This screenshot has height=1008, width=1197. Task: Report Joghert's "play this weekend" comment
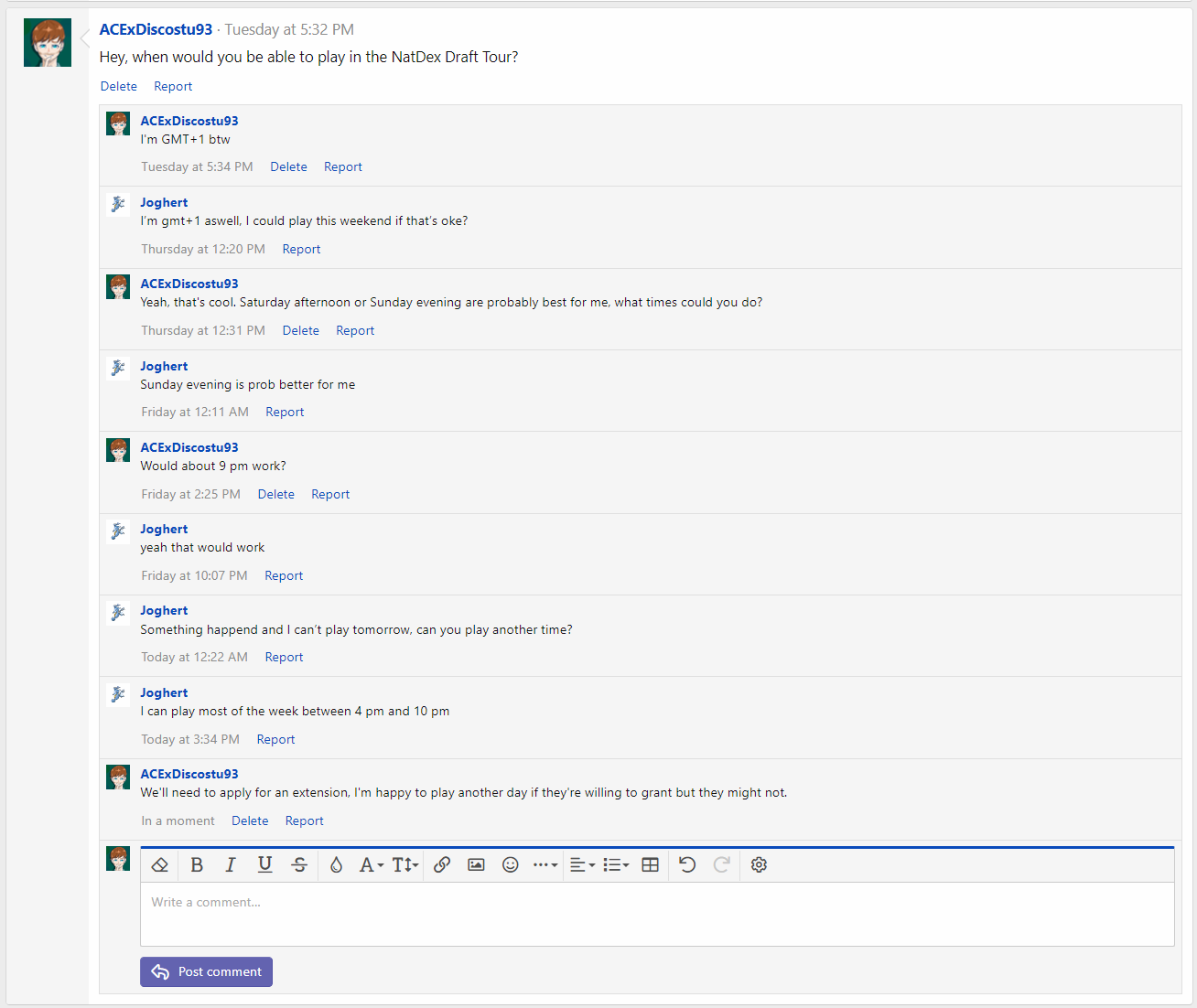(x=301, y=250)
